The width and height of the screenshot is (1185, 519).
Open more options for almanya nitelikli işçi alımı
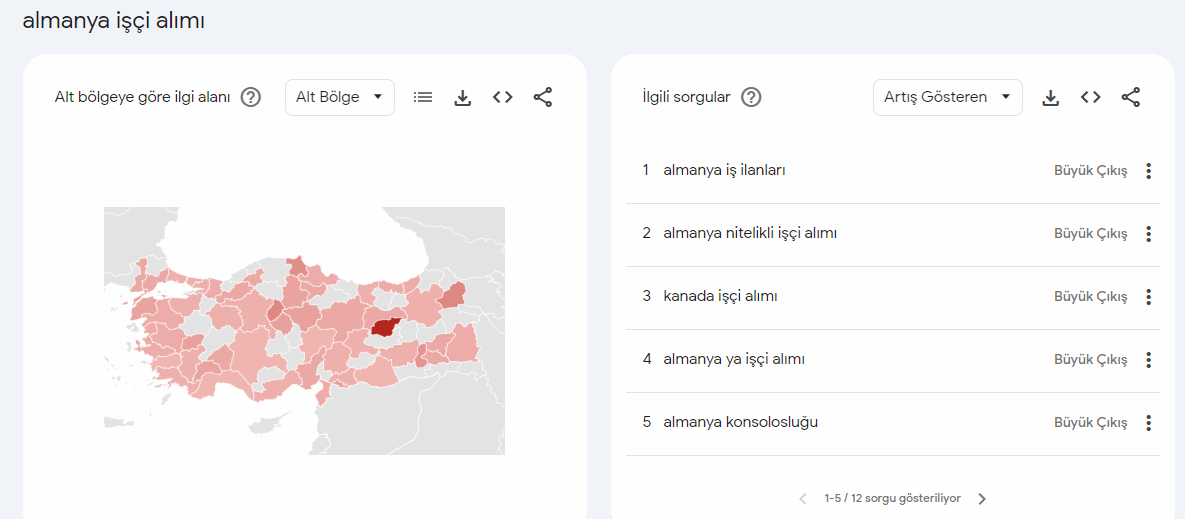click(x=1148, y=234)
